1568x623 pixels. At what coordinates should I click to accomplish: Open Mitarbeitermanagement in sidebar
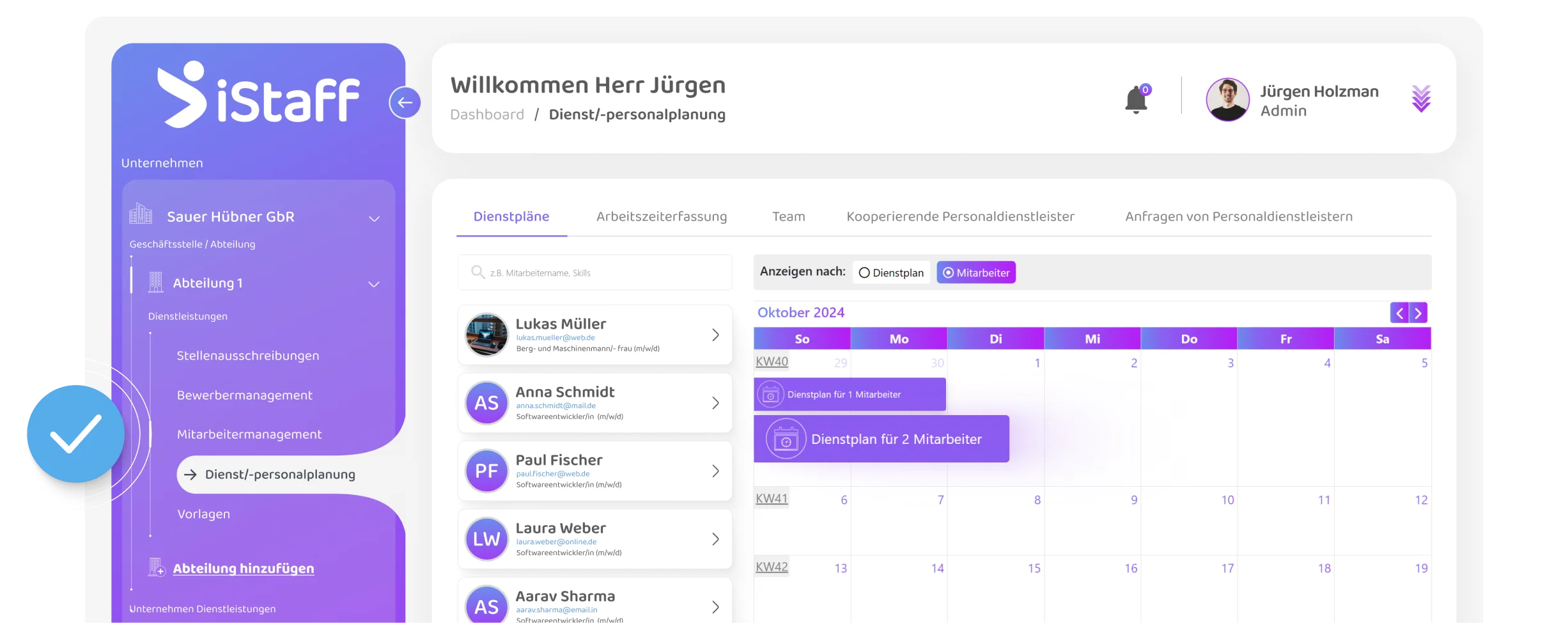pyautogui.click(x=249, y=434)
